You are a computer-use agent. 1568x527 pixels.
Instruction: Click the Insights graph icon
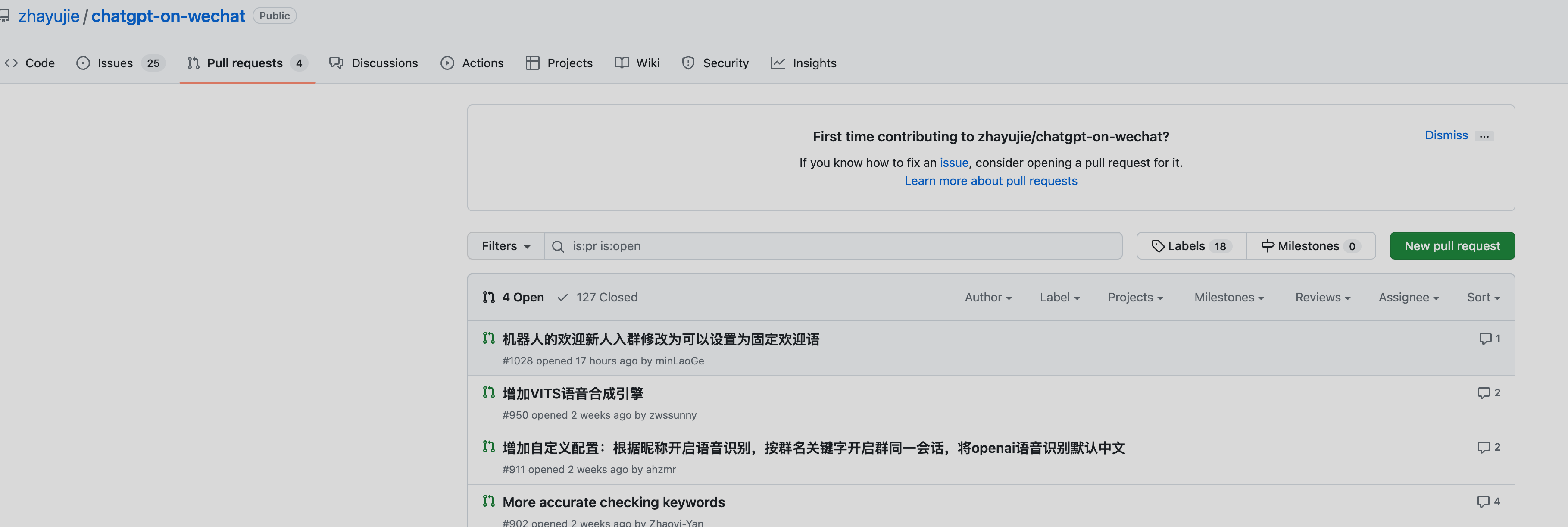[x=778, y=63]
